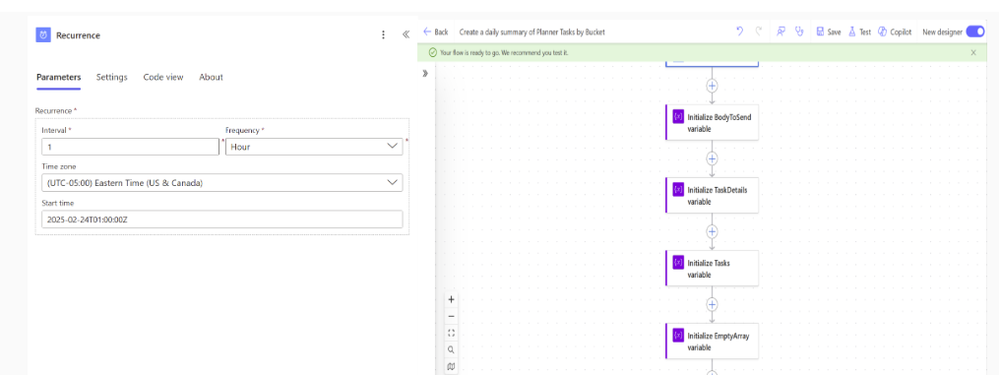Open the Frequency dropdown showing Hour

pos(314,146)
